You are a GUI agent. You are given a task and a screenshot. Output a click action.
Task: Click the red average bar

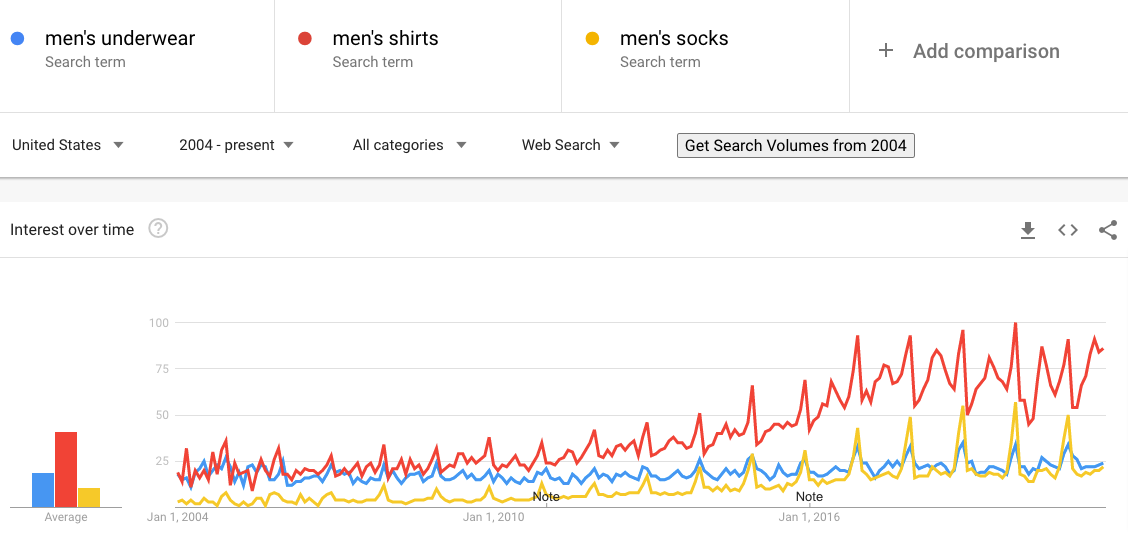66,468
